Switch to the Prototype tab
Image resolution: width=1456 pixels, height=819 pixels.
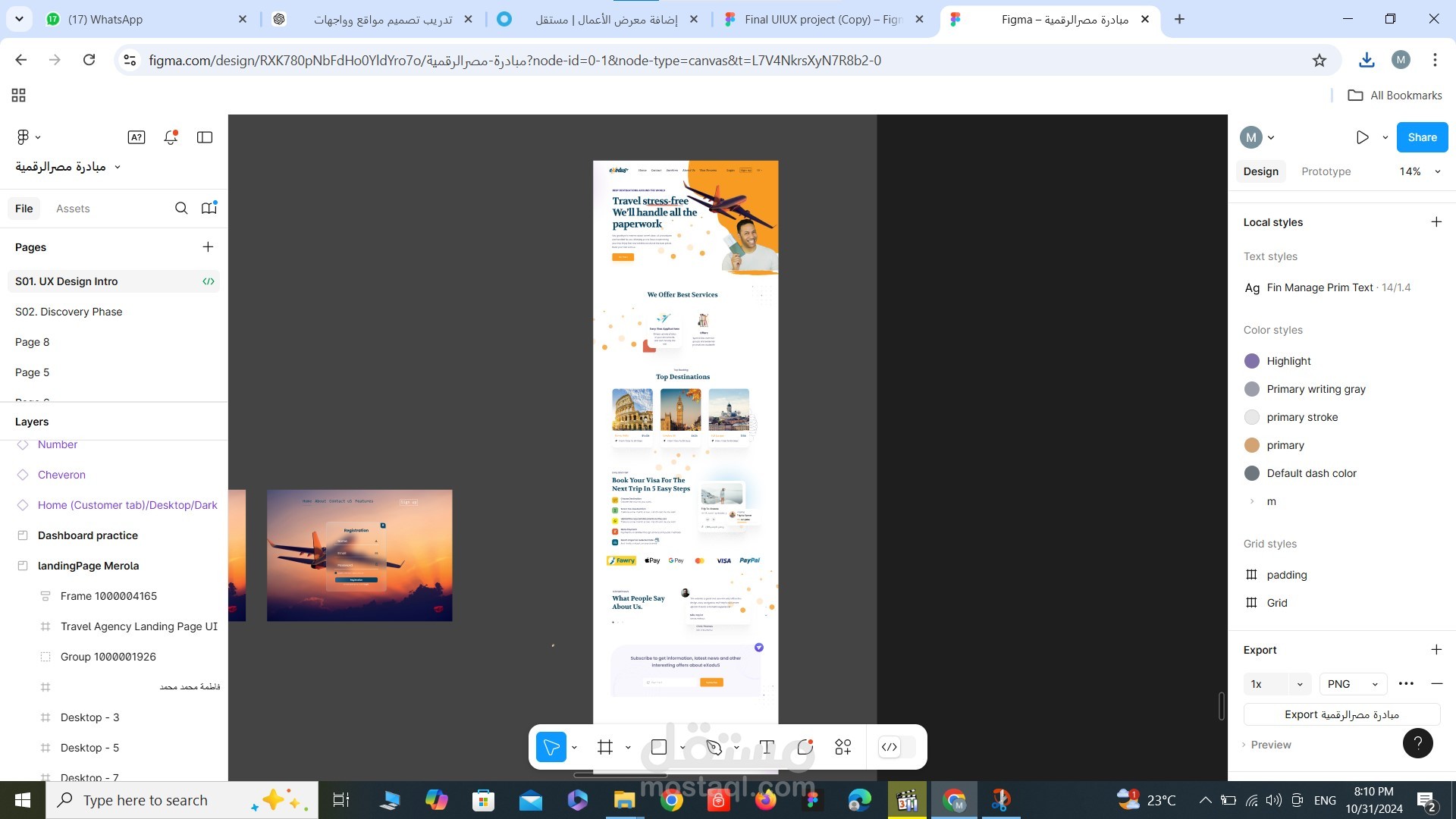pos(1326,171)
